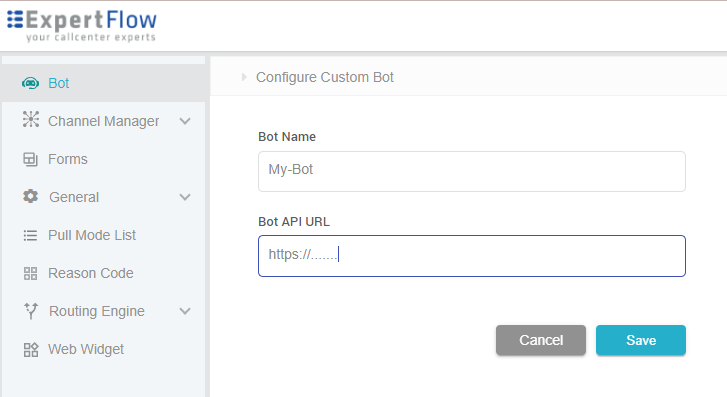Expand the Channel Manager chevron
Screen dimensions: 727x397
[x=185, y=122]
